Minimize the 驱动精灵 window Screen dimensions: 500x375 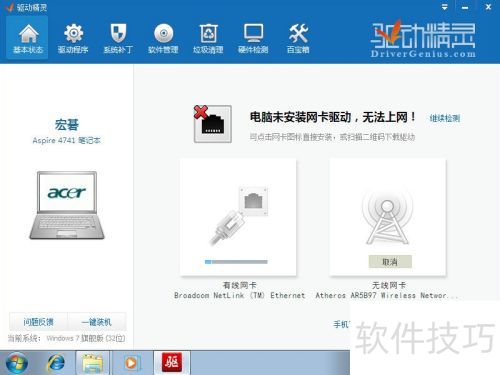[x=465, y=7]
